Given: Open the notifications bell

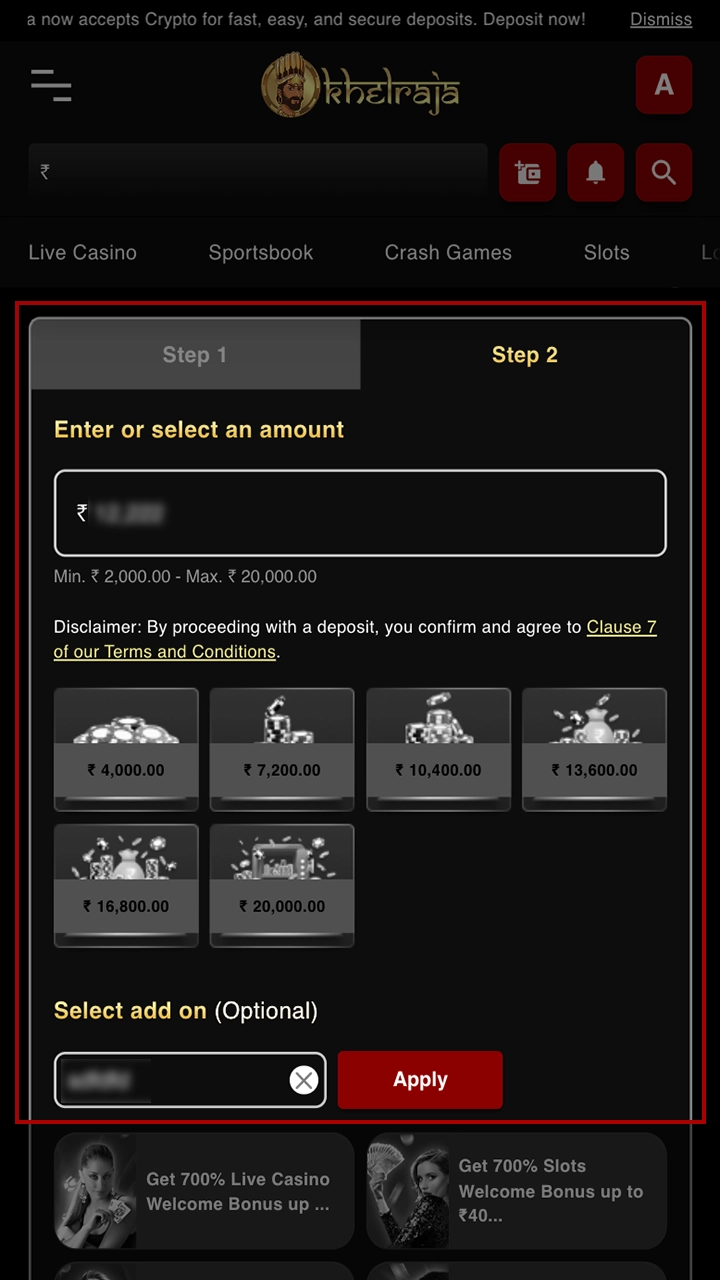Looking at the screenshot, I should pos(596,172).
